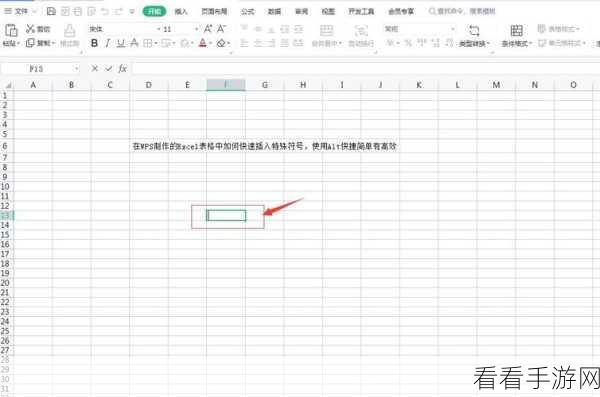This screenshot has width=600, height=397.
Task: Click the Merge and Center icon
Action: point(326,31)
